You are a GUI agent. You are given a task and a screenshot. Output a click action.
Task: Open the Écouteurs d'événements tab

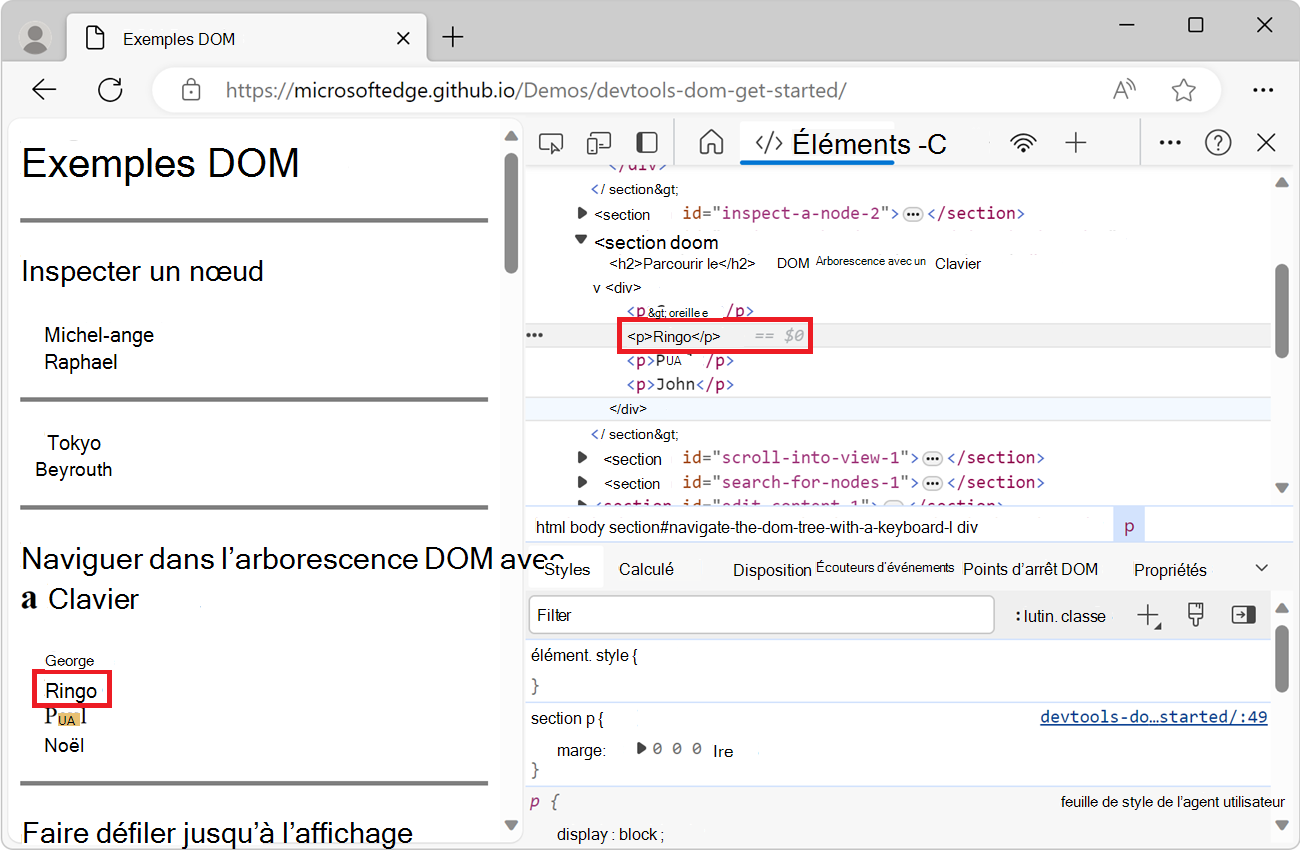[885, 567]
